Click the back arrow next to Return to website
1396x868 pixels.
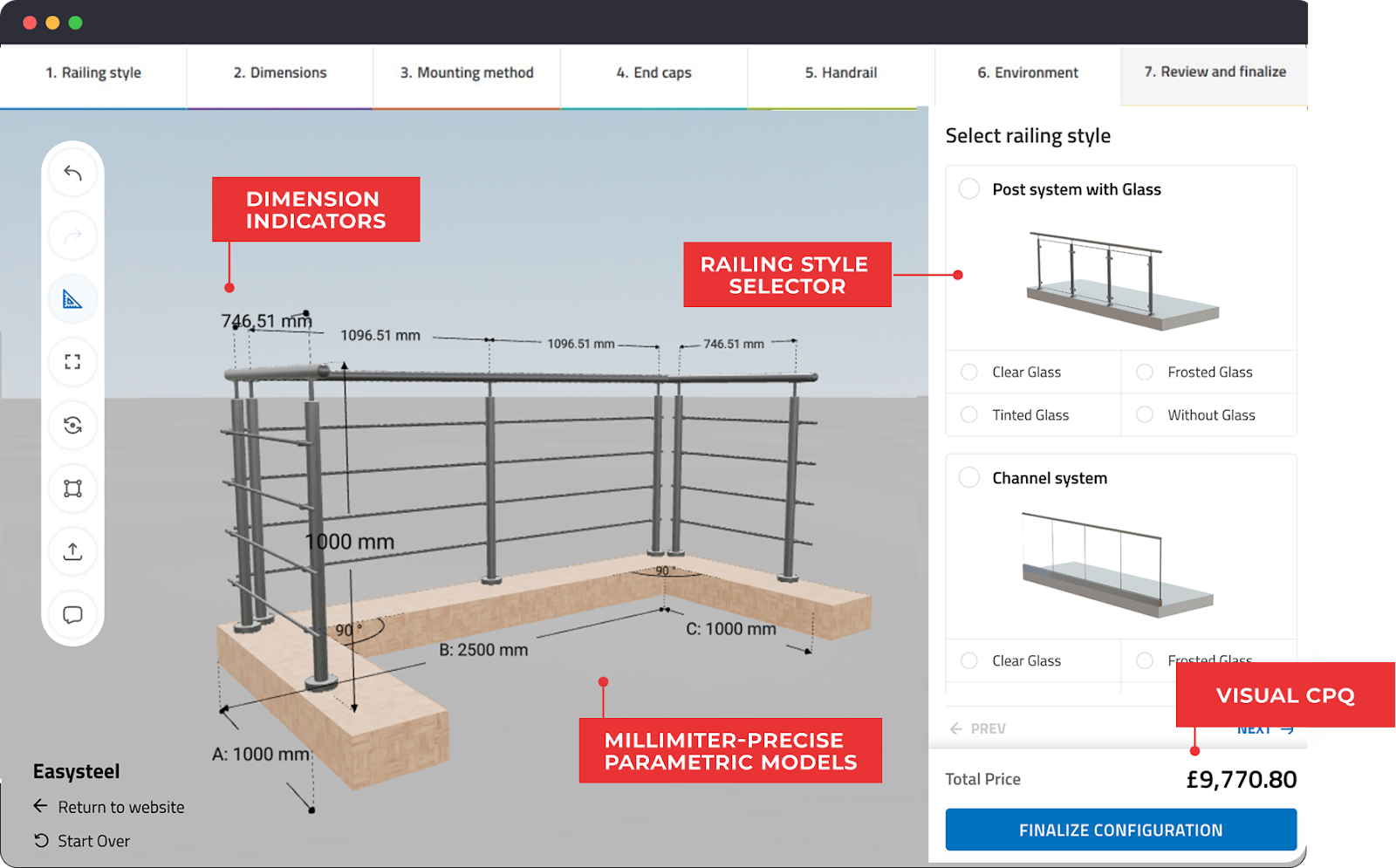click(39, 806)
